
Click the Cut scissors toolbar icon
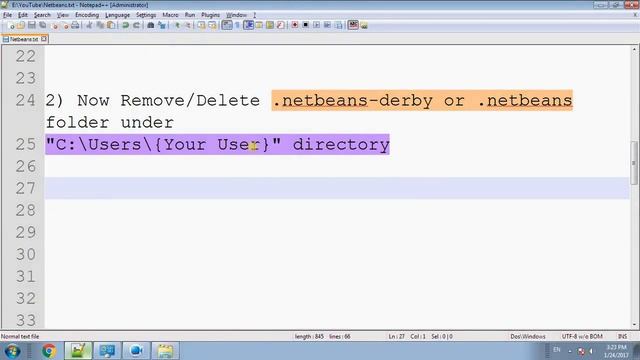pyautogui.click(x=89, y=25)
